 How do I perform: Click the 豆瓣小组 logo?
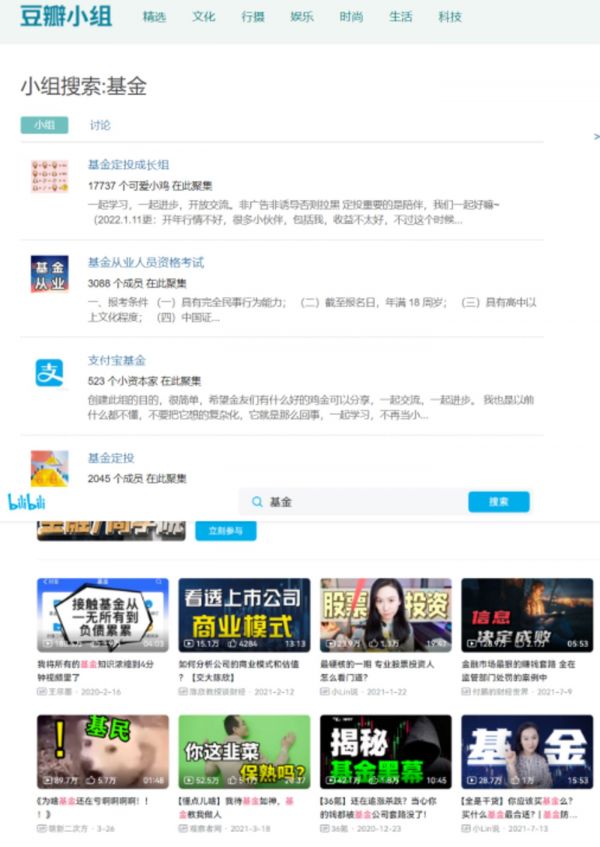66,17
